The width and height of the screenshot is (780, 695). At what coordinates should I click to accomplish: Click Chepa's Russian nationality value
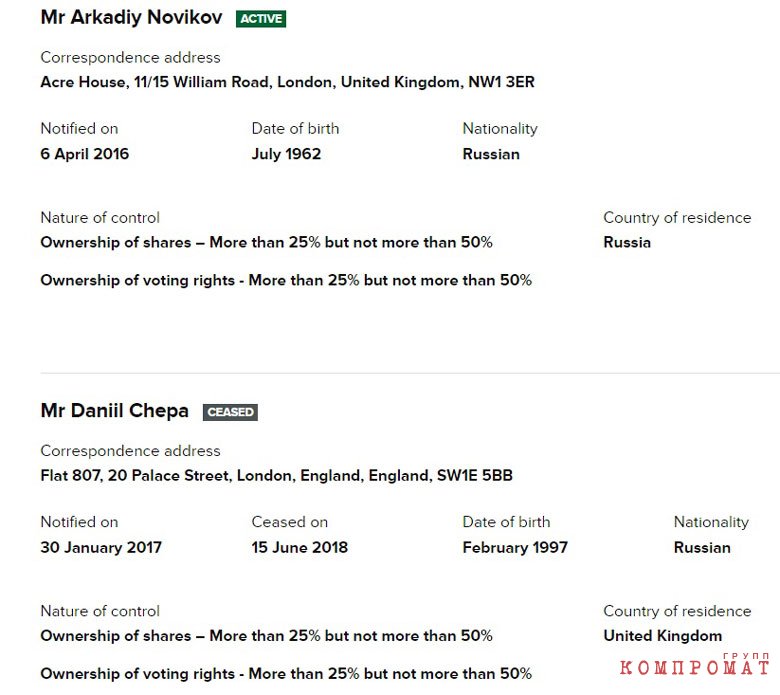tap(702, 548)
